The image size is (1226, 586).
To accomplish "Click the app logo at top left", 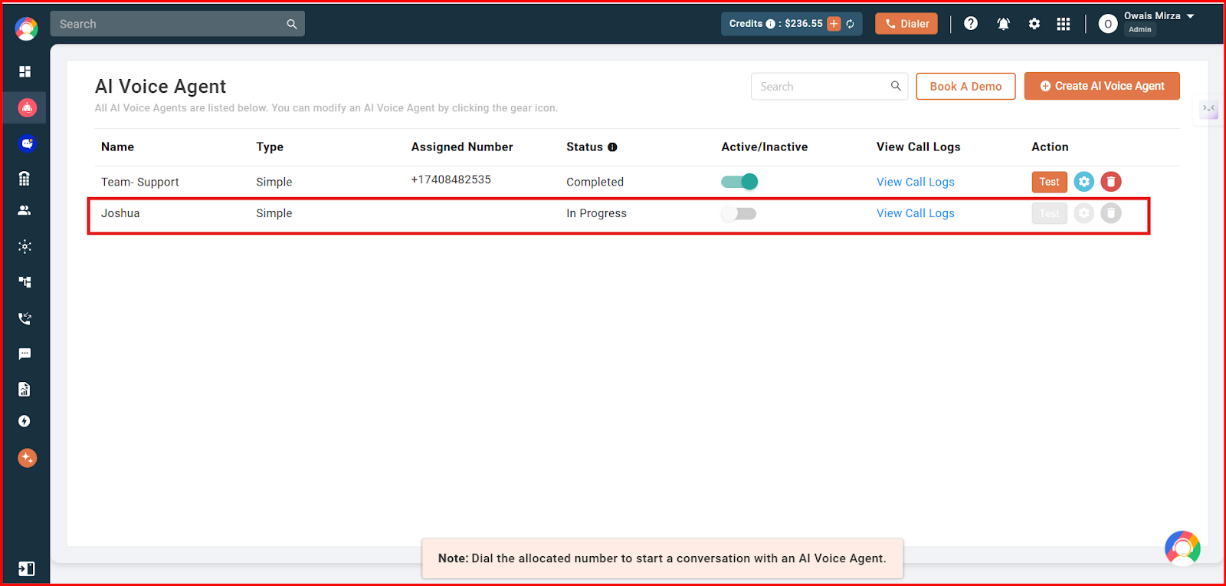I will point(26,28).
